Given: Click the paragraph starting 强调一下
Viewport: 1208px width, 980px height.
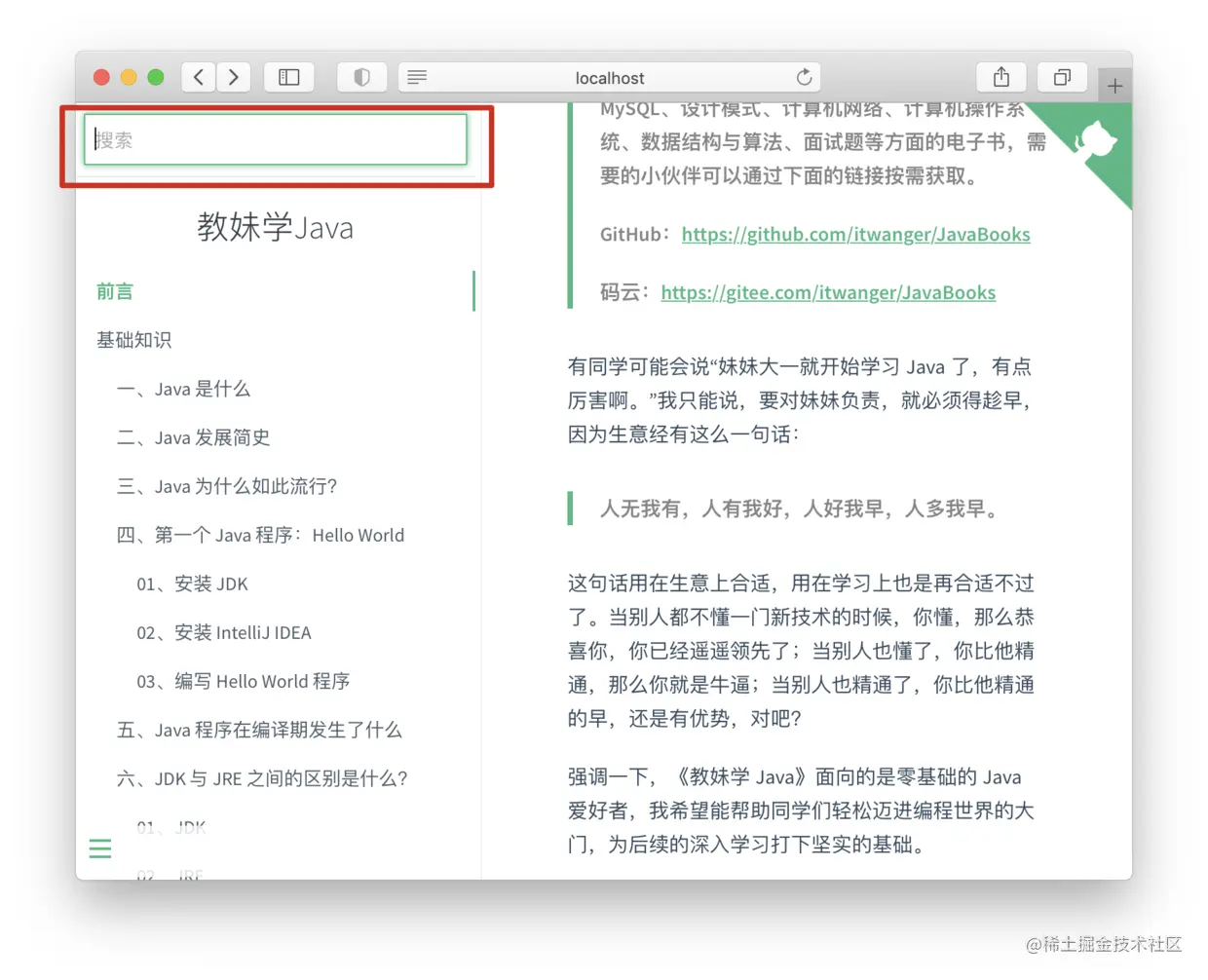Looking at the screenshot, I should pos(801,810).
